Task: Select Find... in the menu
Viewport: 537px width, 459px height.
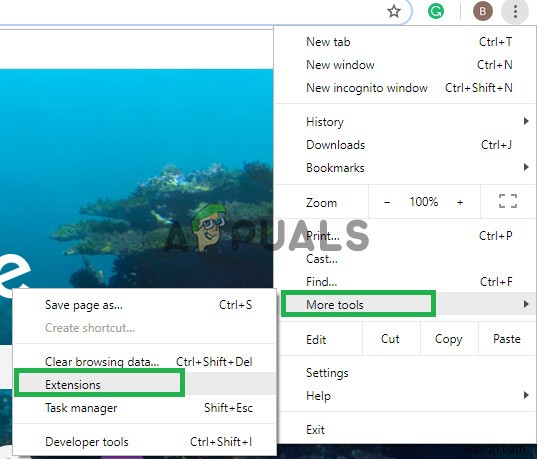Action: pos(405,282)
